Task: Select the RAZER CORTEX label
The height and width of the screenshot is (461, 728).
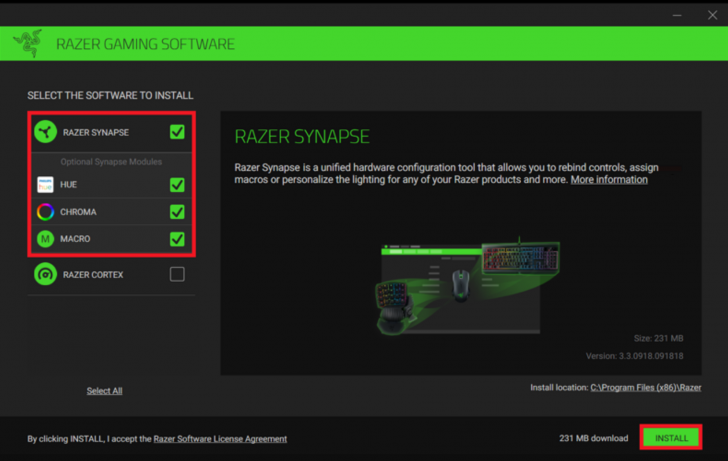Action: 93,275
